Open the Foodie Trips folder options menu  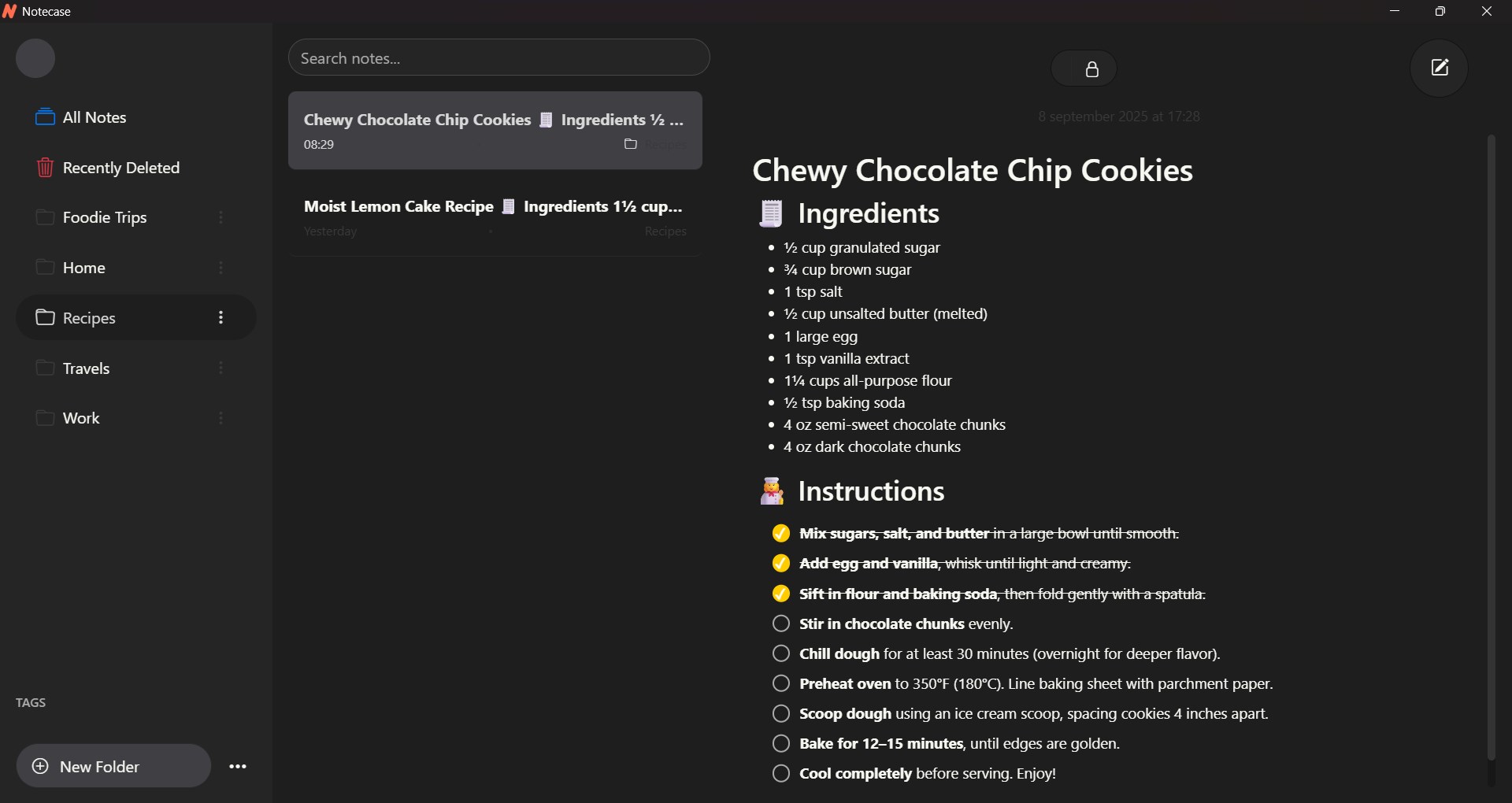coord(221,217)
